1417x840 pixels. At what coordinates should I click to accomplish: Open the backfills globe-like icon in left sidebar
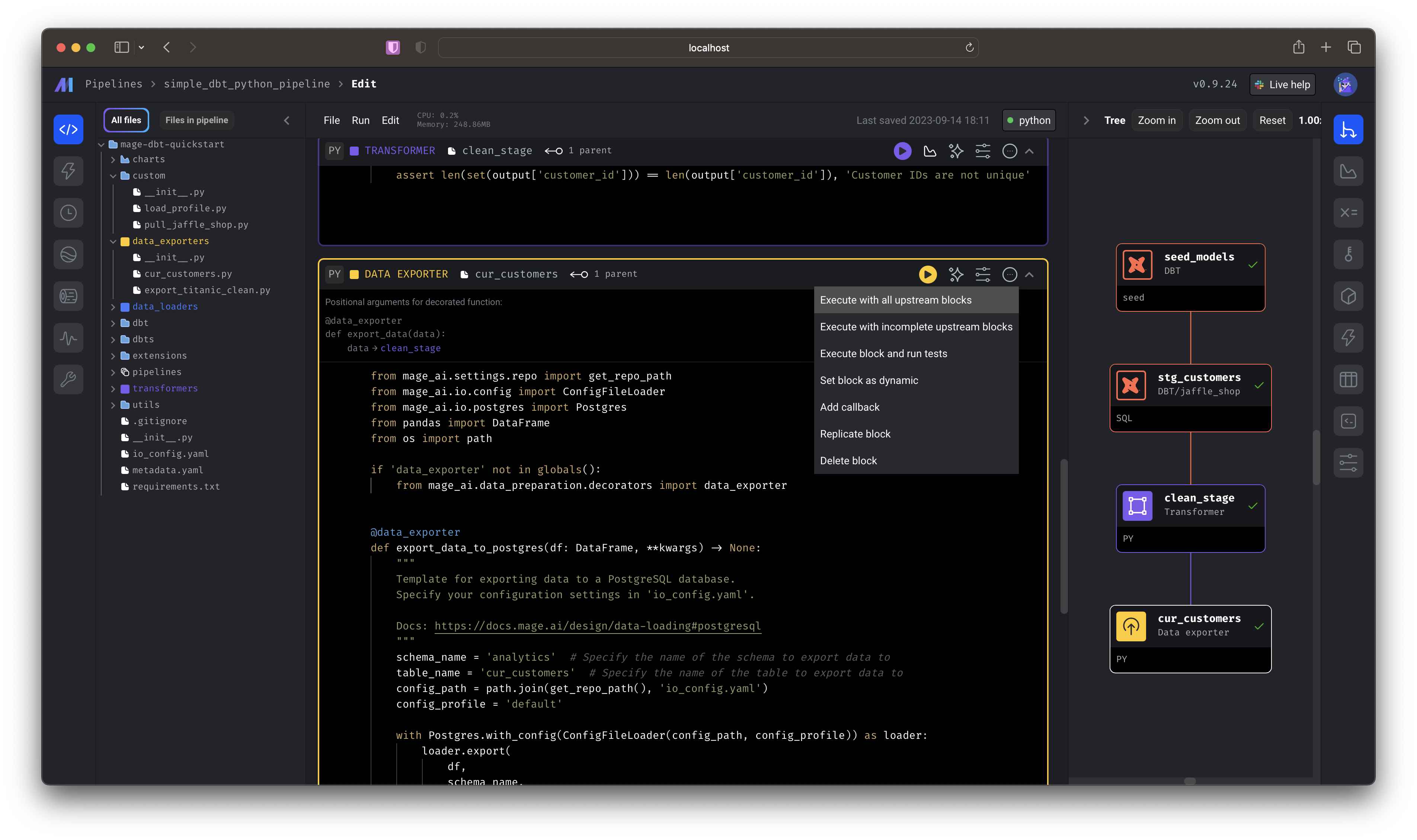point(68,254)
